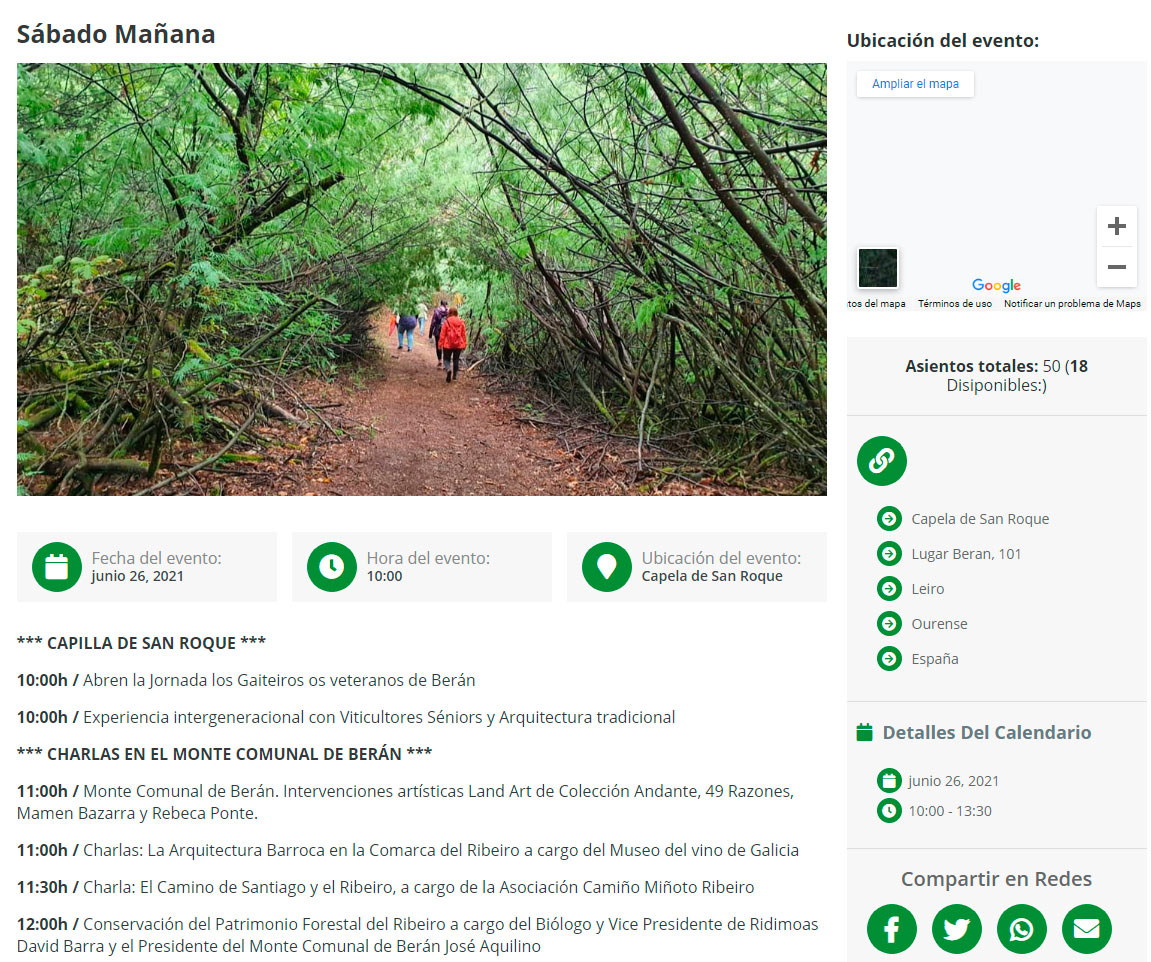The image size is (1151, 962).
Task: Zoom in on the map
Action: (1116, 226)
